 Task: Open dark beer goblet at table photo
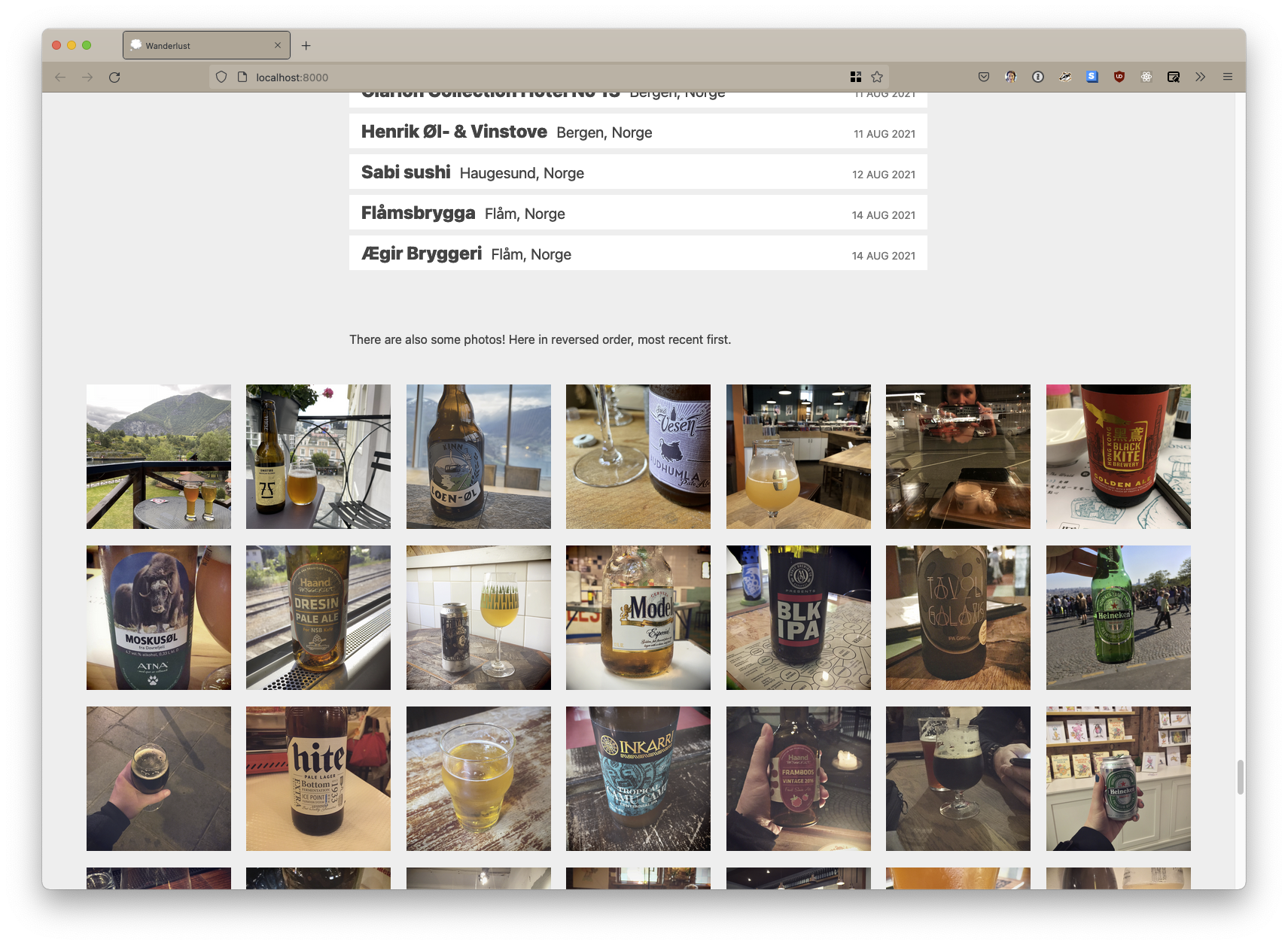958,779
